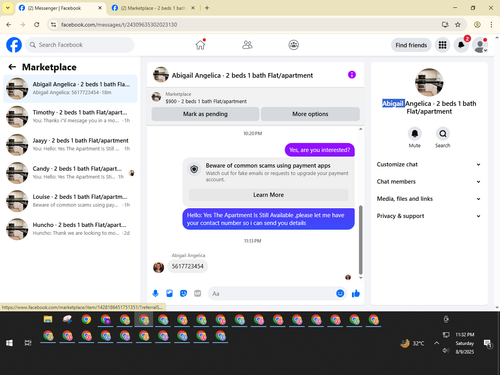Image resolution: width=500 pixels, height=375 pixels.
Task: Open Huncho conversation in list
Action: [70, 229]
